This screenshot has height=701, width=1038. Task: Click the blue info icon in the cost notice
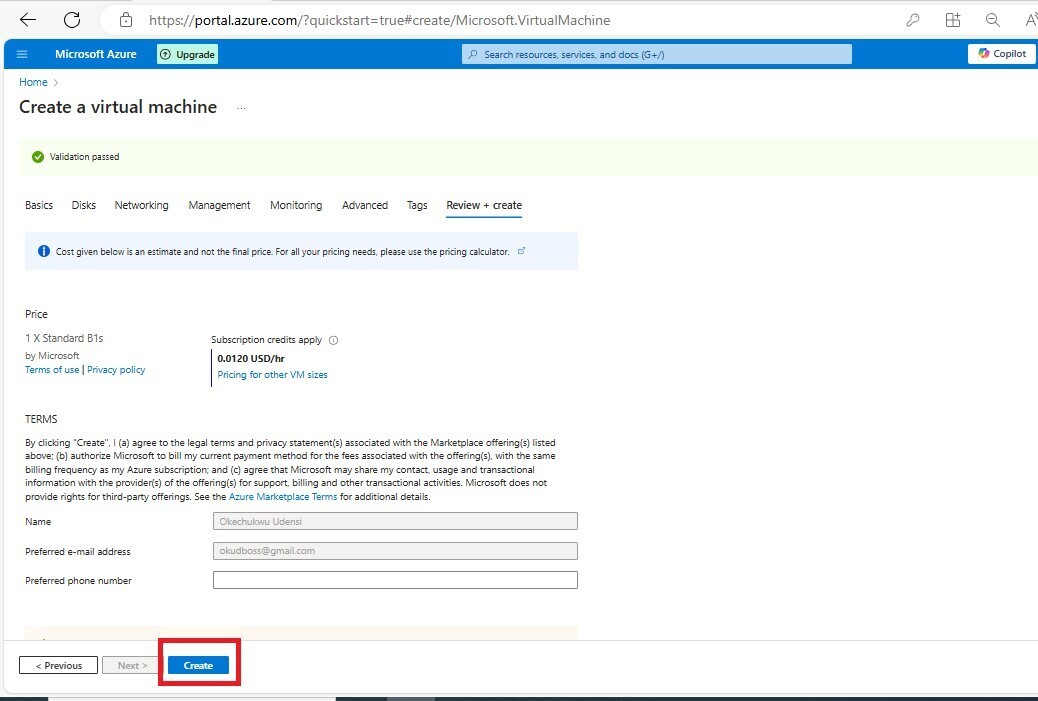pyautogui.click(x=44, y=251)
